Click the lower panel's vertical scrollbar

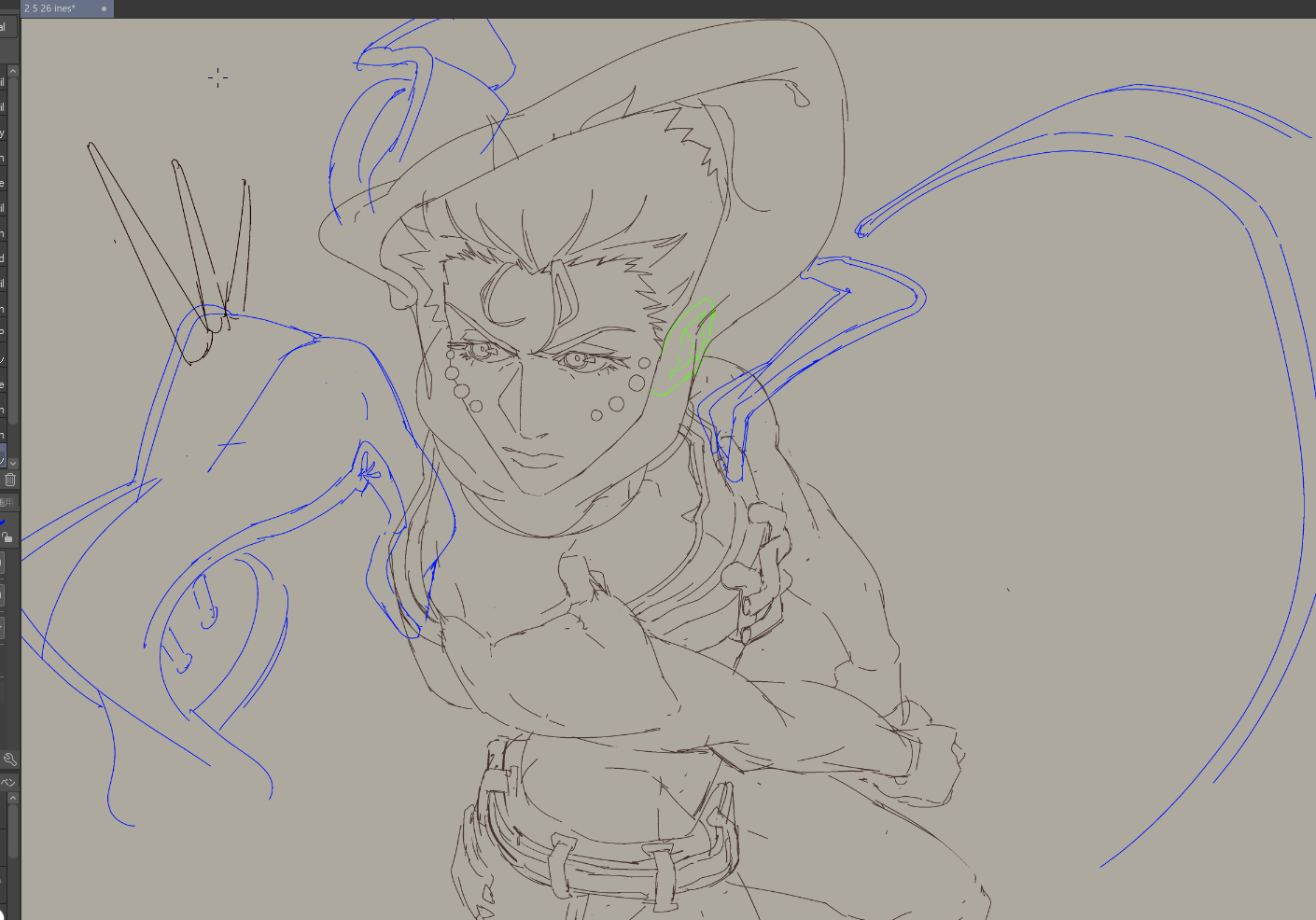(x=13, y=830)
